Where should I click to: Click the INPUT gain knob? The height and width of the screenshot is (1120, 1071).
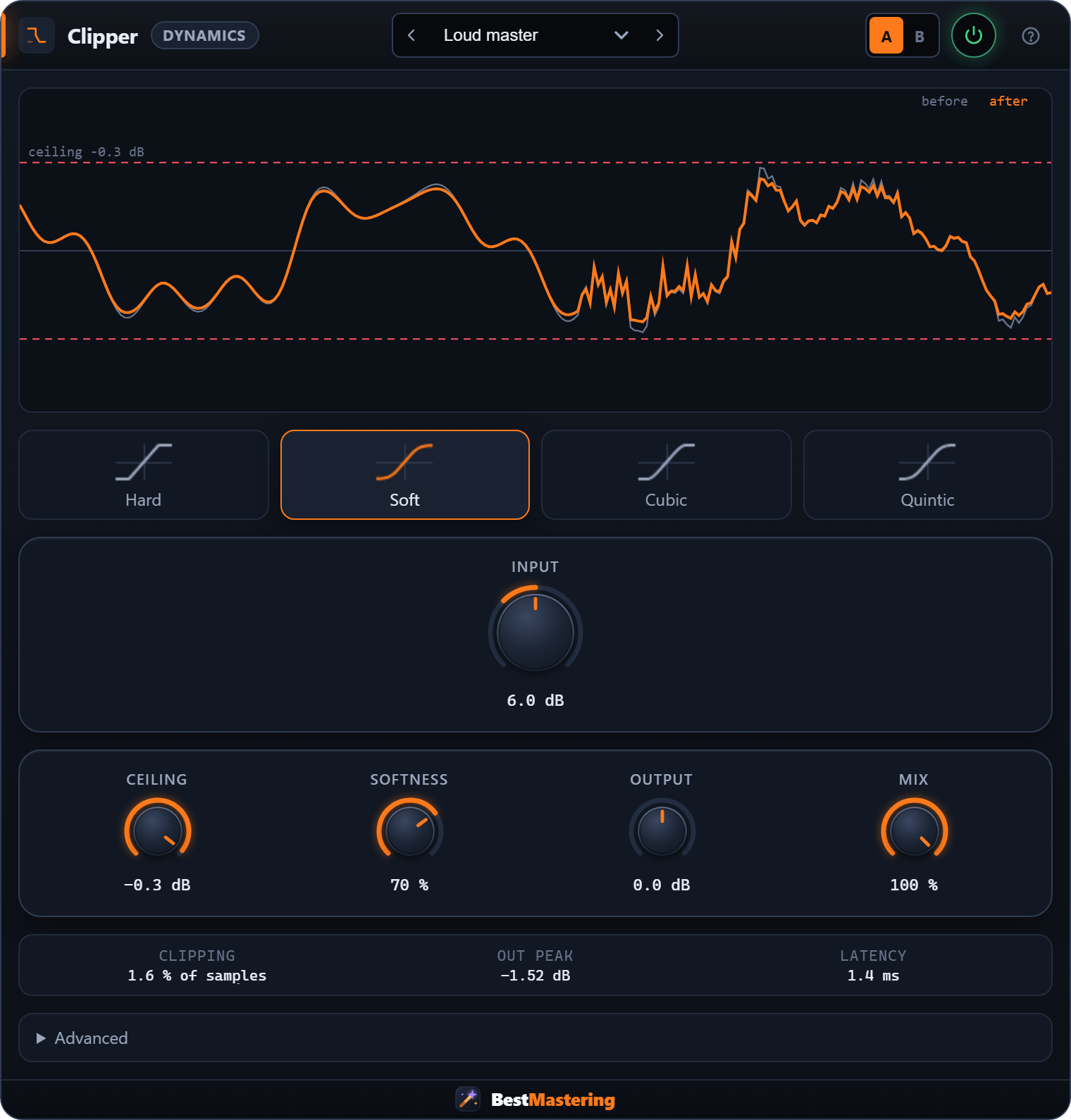pos(535,632)
